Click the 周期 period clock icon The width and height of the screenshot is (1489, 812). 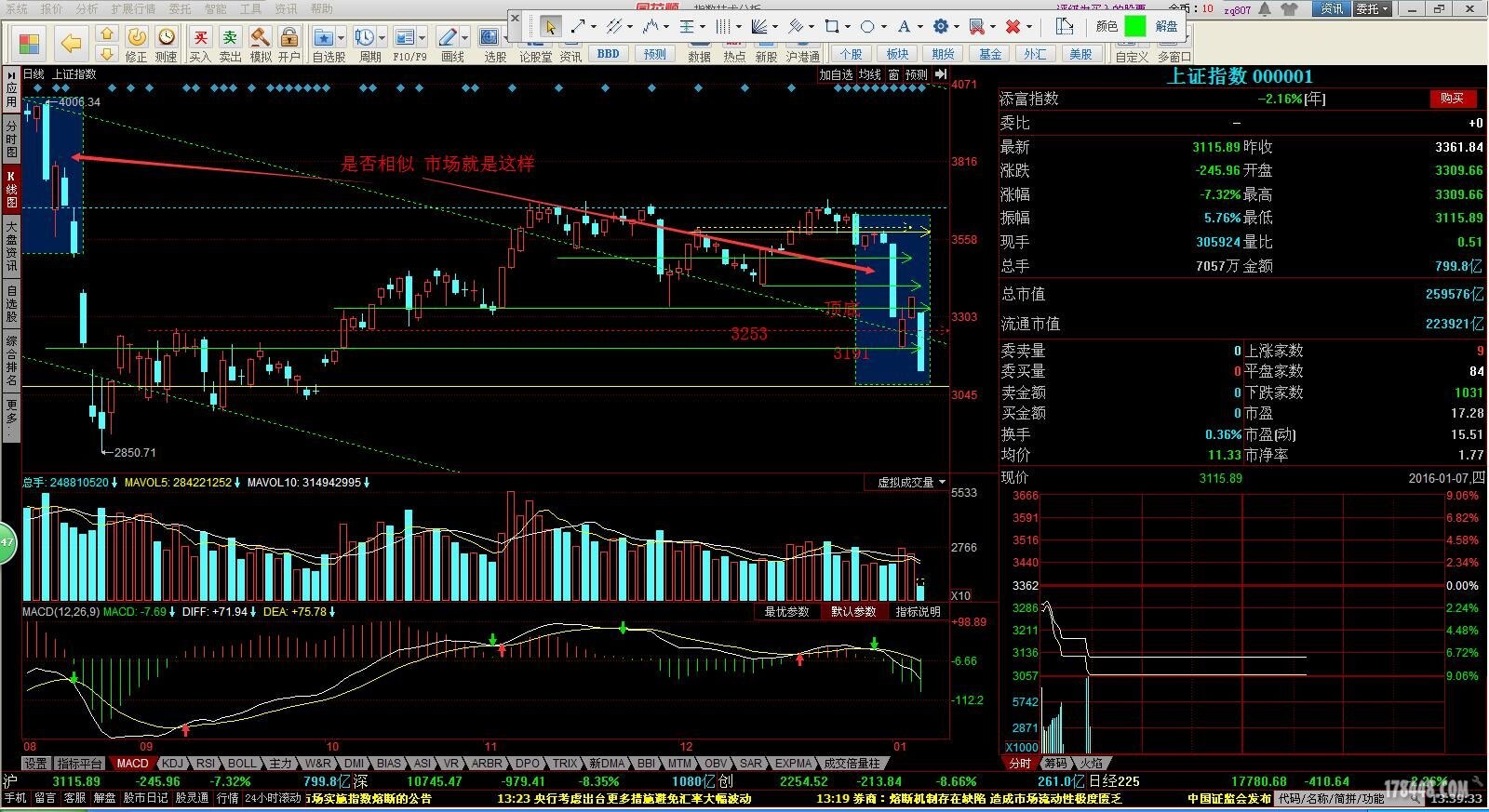coord(364,37)
